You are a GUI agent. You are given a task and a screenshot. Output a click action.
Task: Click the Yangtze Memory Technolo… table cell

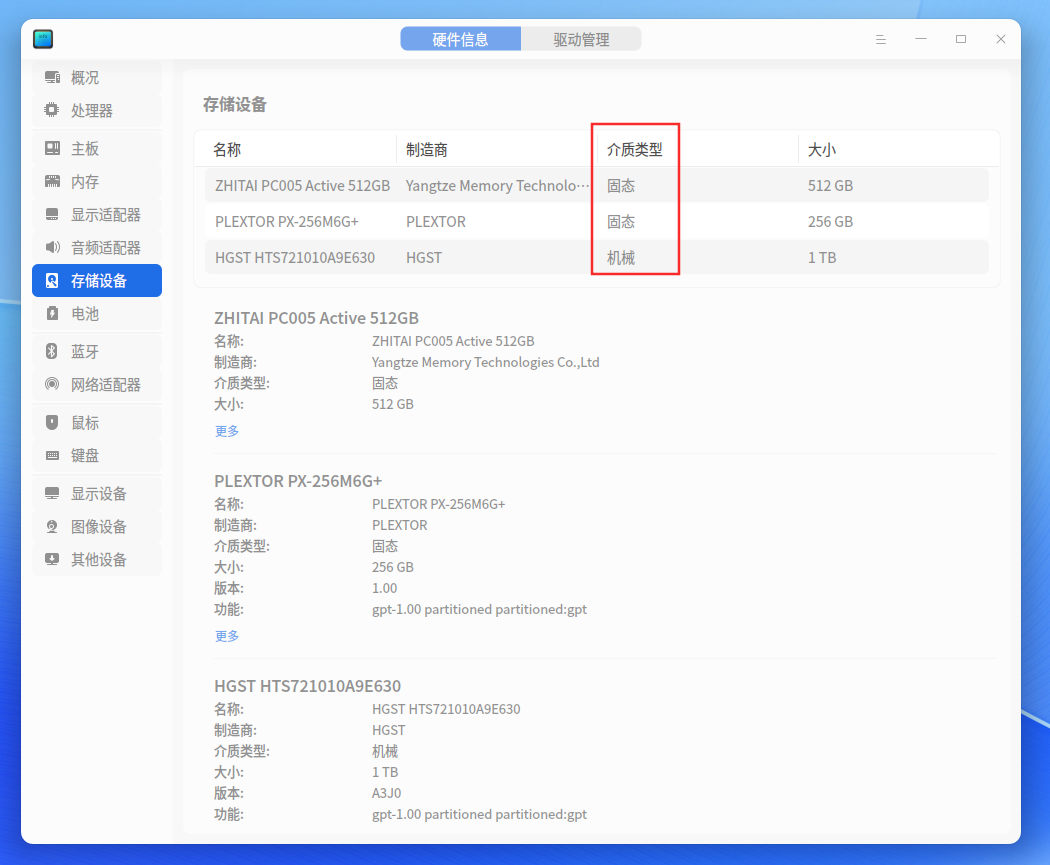pos(498,185)
